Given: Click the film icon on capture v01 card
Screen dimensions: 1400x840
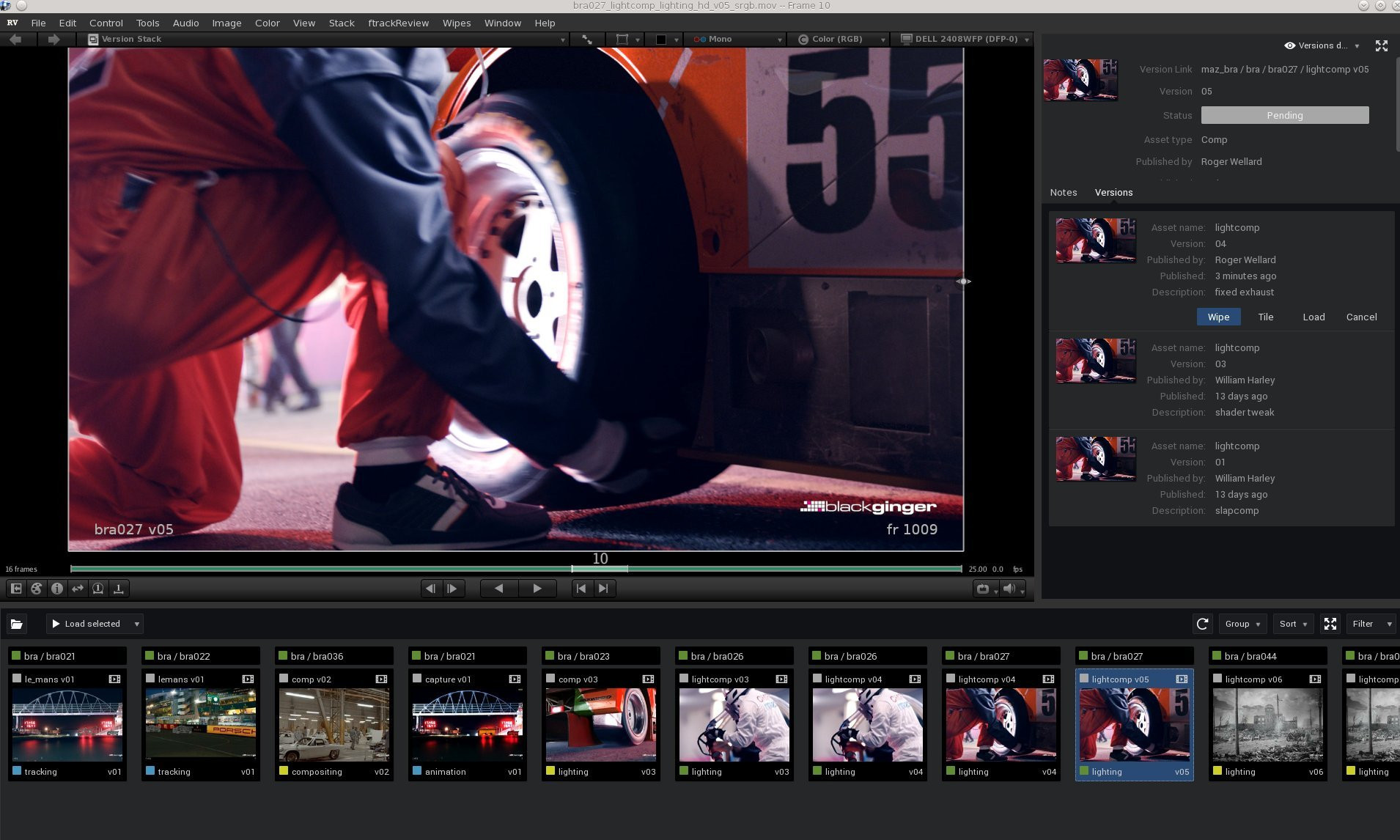Looking at the screenshot, I should pos(515,679).
